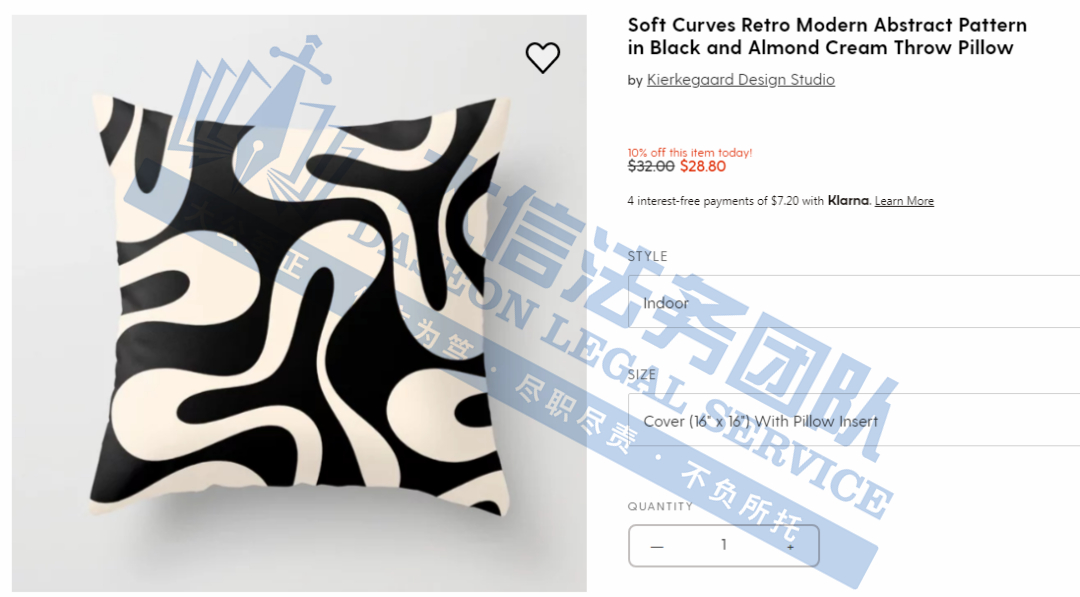Image resolution: width=1080 pixels, height=597 pixels.
Task: Open the Style dropdown showing Indoor
Action: 854,302
